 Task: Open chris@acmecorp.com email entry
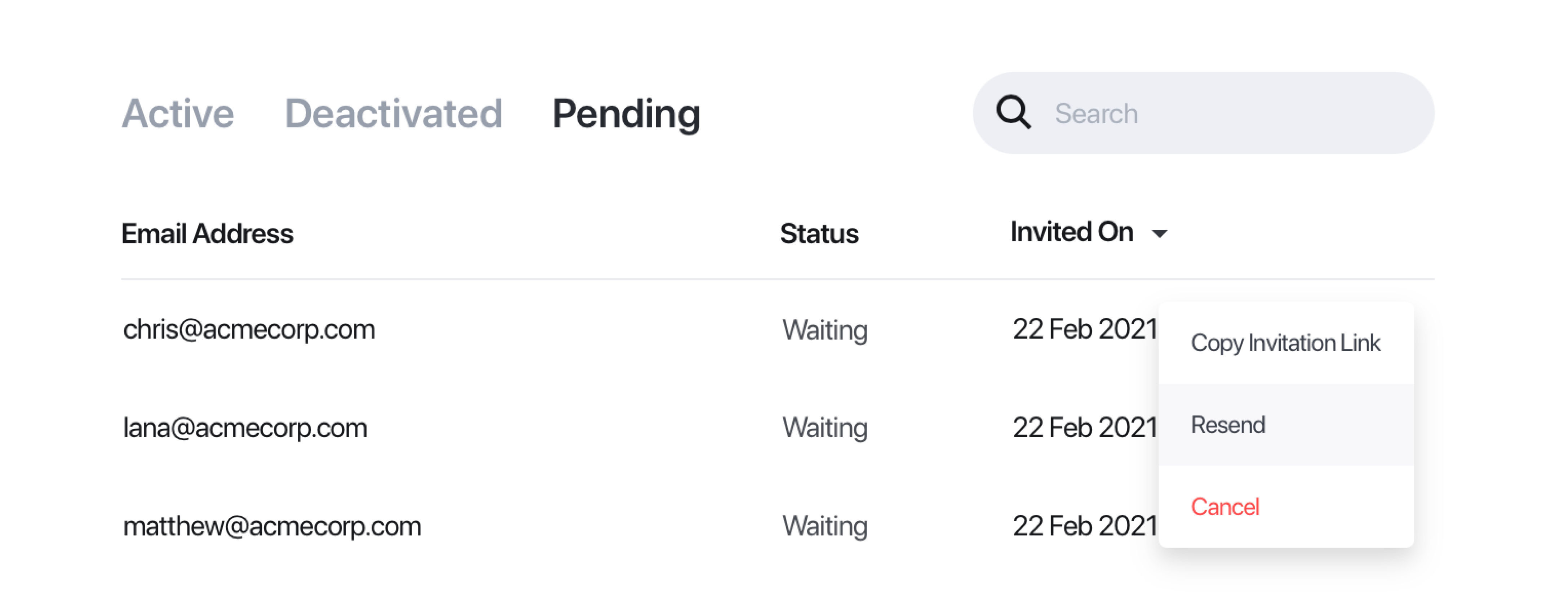click(x=249, y=330)
